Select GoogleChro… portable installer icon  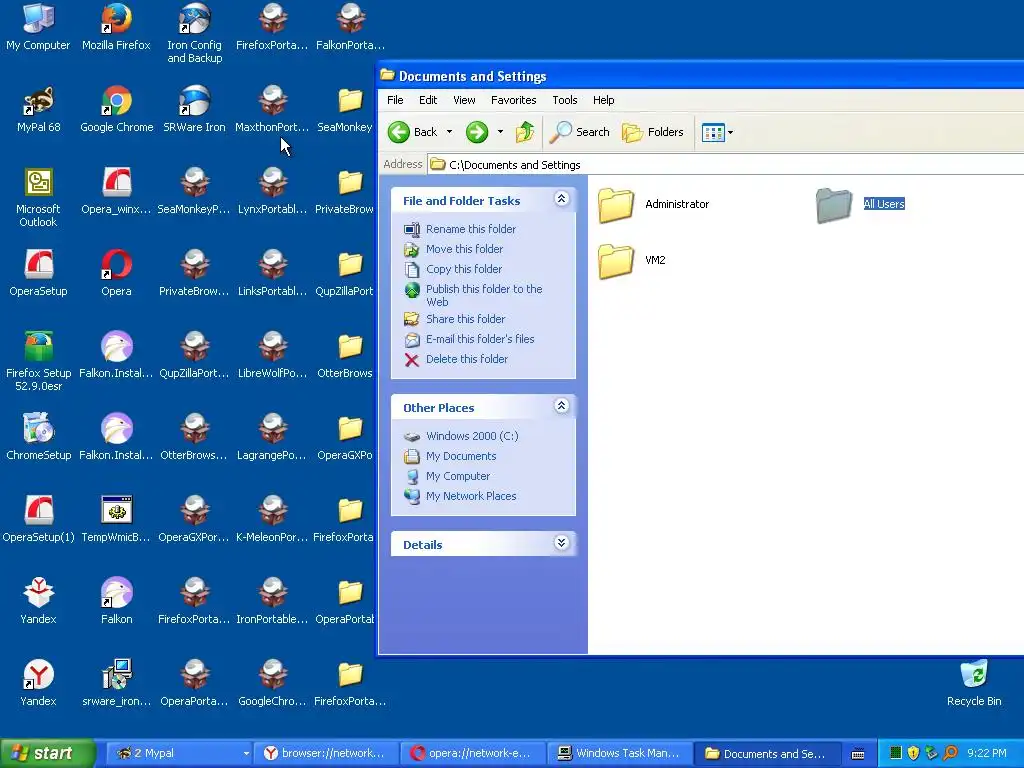coord(272,682)
